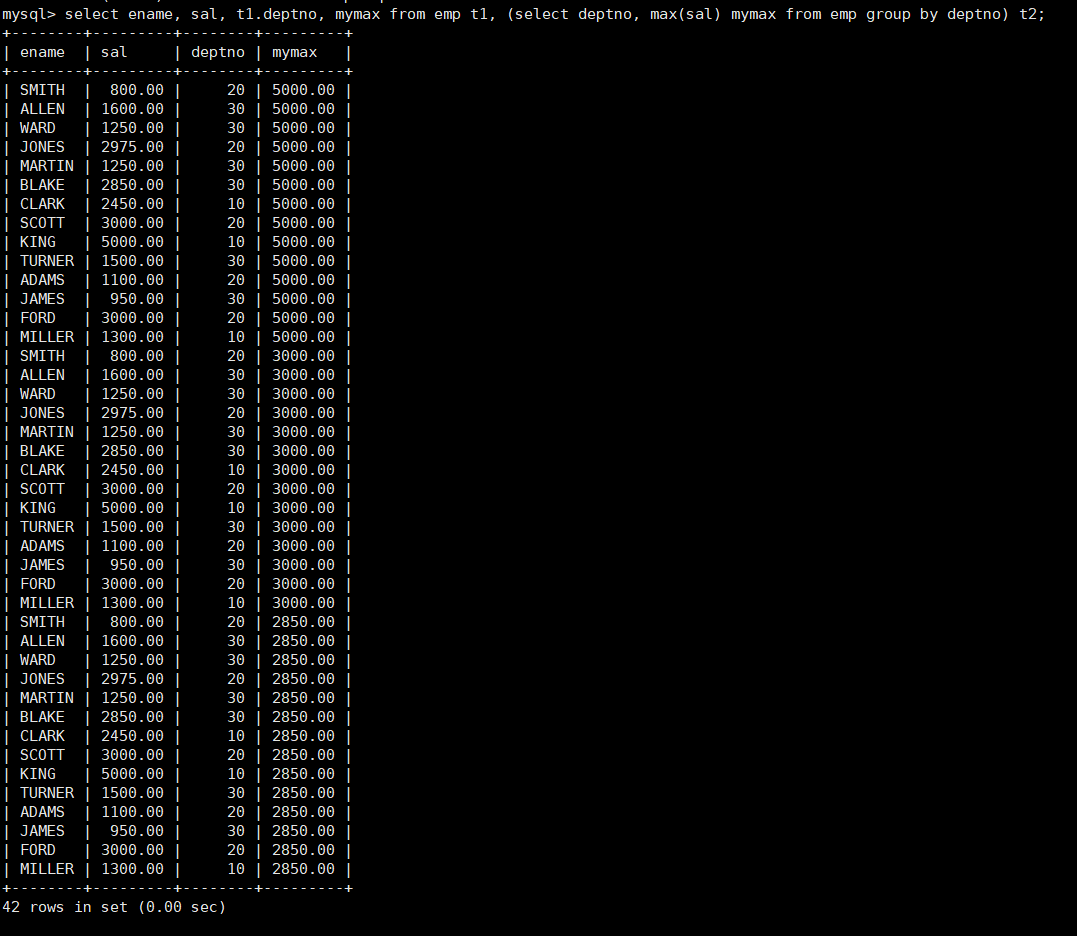Click mymax 5000.00 in the first WARD row

pos(304,128)
